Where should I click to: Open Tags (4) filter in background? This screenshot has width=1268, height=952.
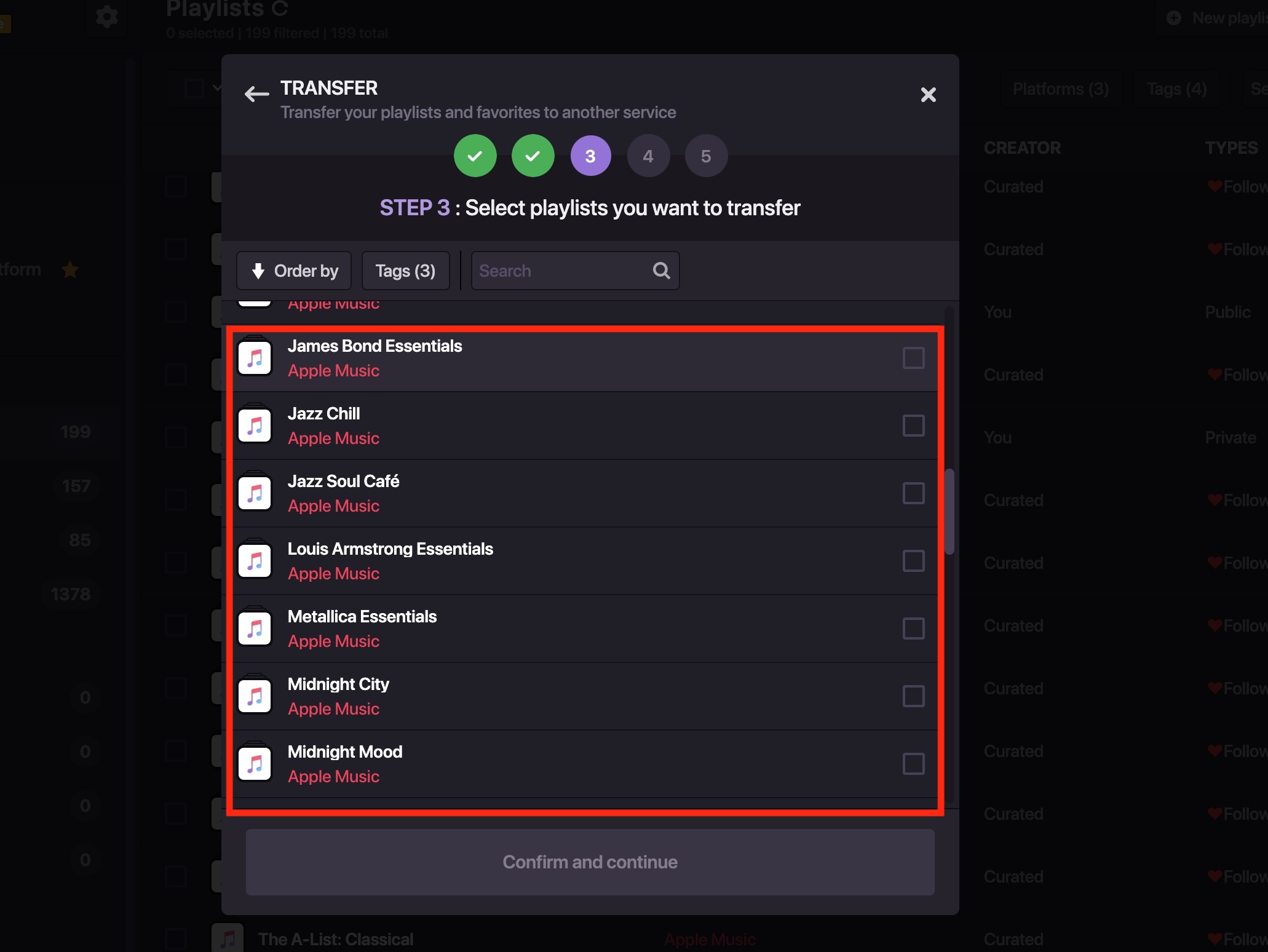1176,89
